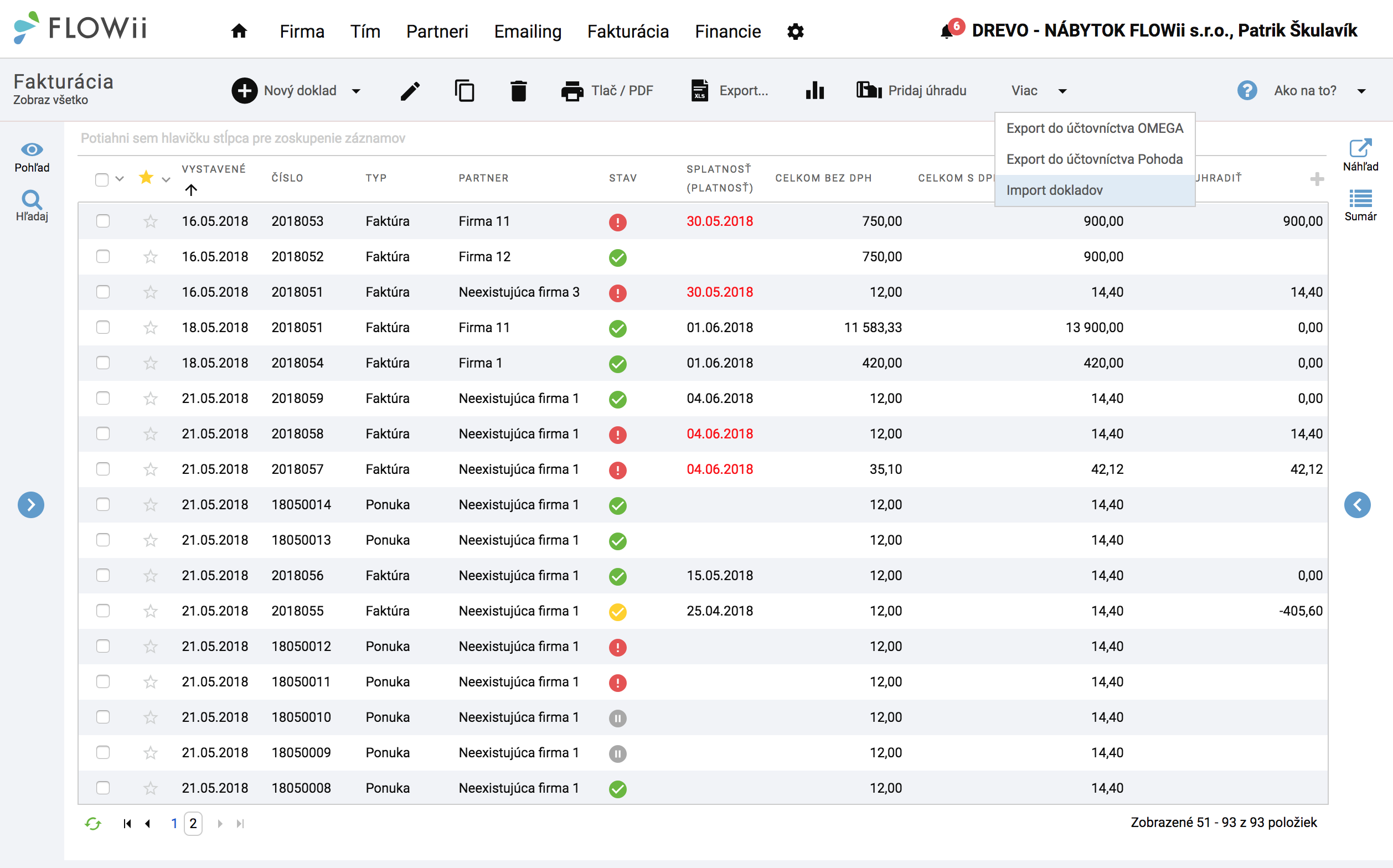Check the row for invoice 2018059
The height and width of the screenshot is (868, 1393).
[x=103, y=399]
